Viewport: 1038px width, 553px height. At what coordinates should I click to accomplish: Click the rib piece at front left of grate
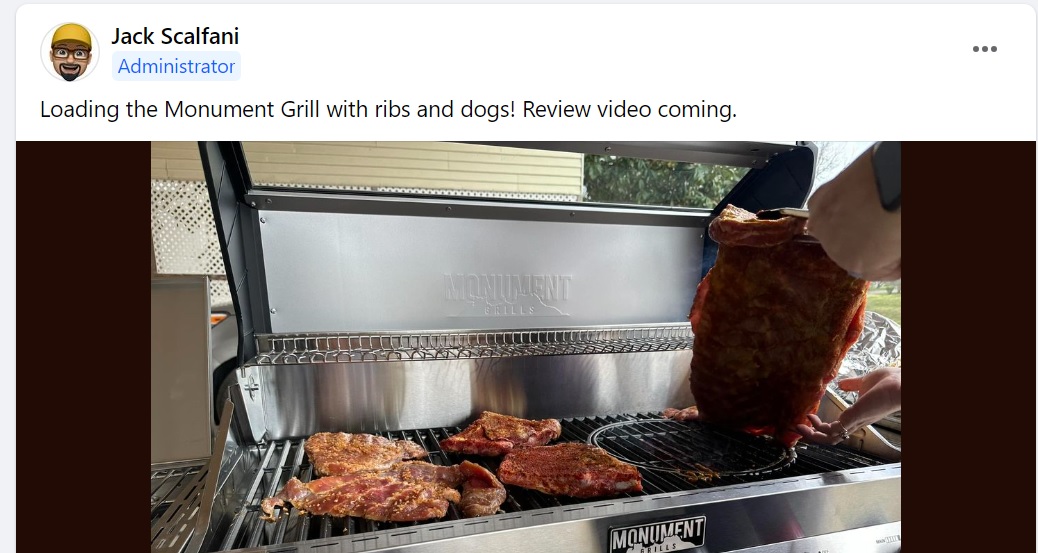click(x=363, y=492)
